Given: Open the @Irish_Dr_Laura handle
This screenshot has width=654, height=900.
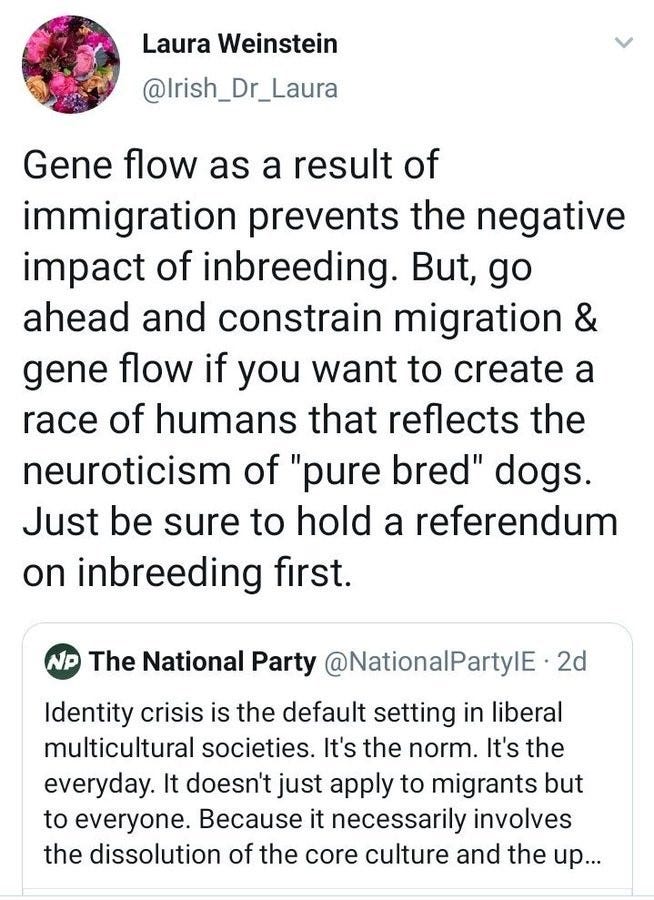Looking at the screenshot, I should (x=239, y=89).
